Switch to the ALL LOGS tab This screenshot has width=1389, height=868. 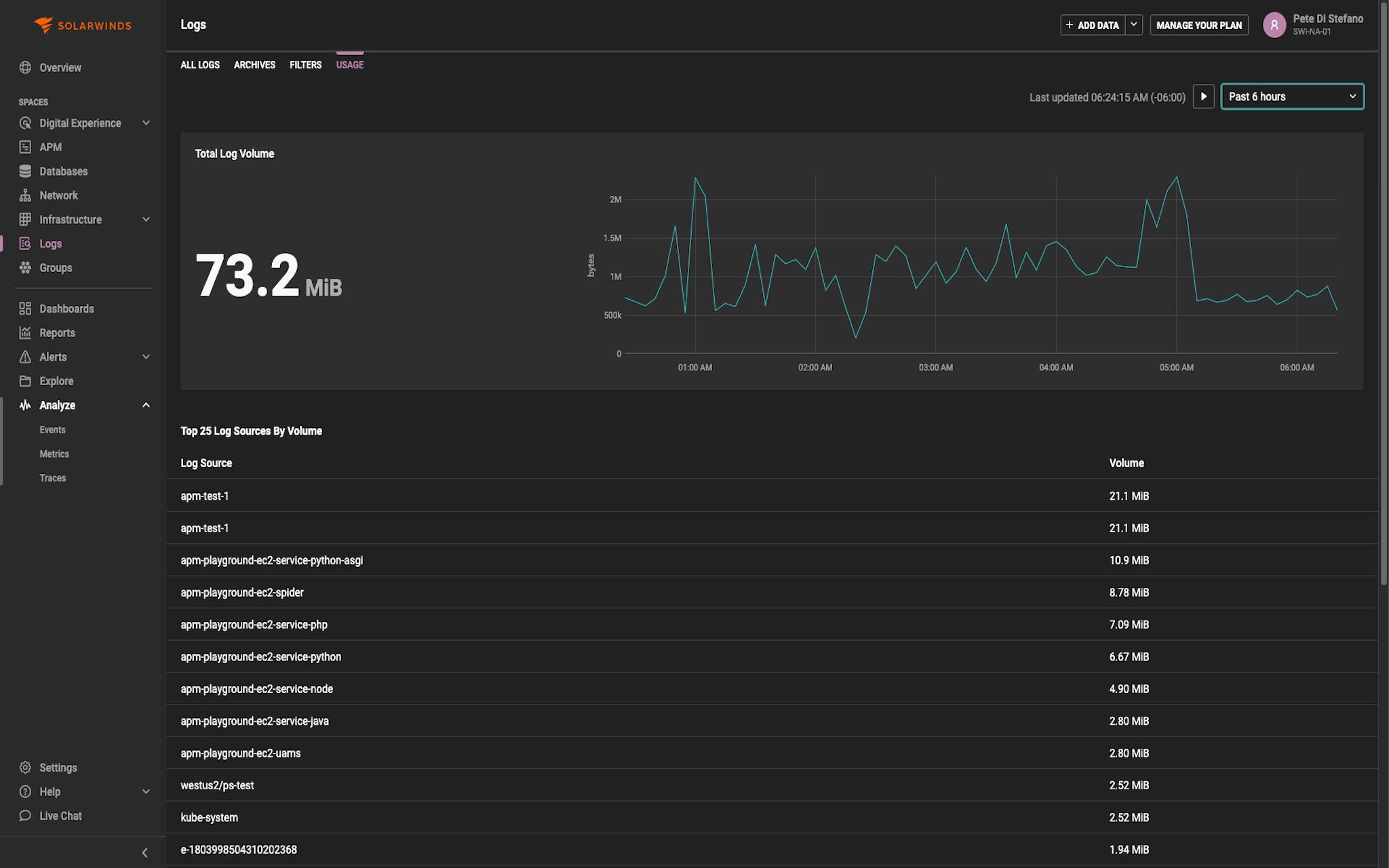pos(199,64)
